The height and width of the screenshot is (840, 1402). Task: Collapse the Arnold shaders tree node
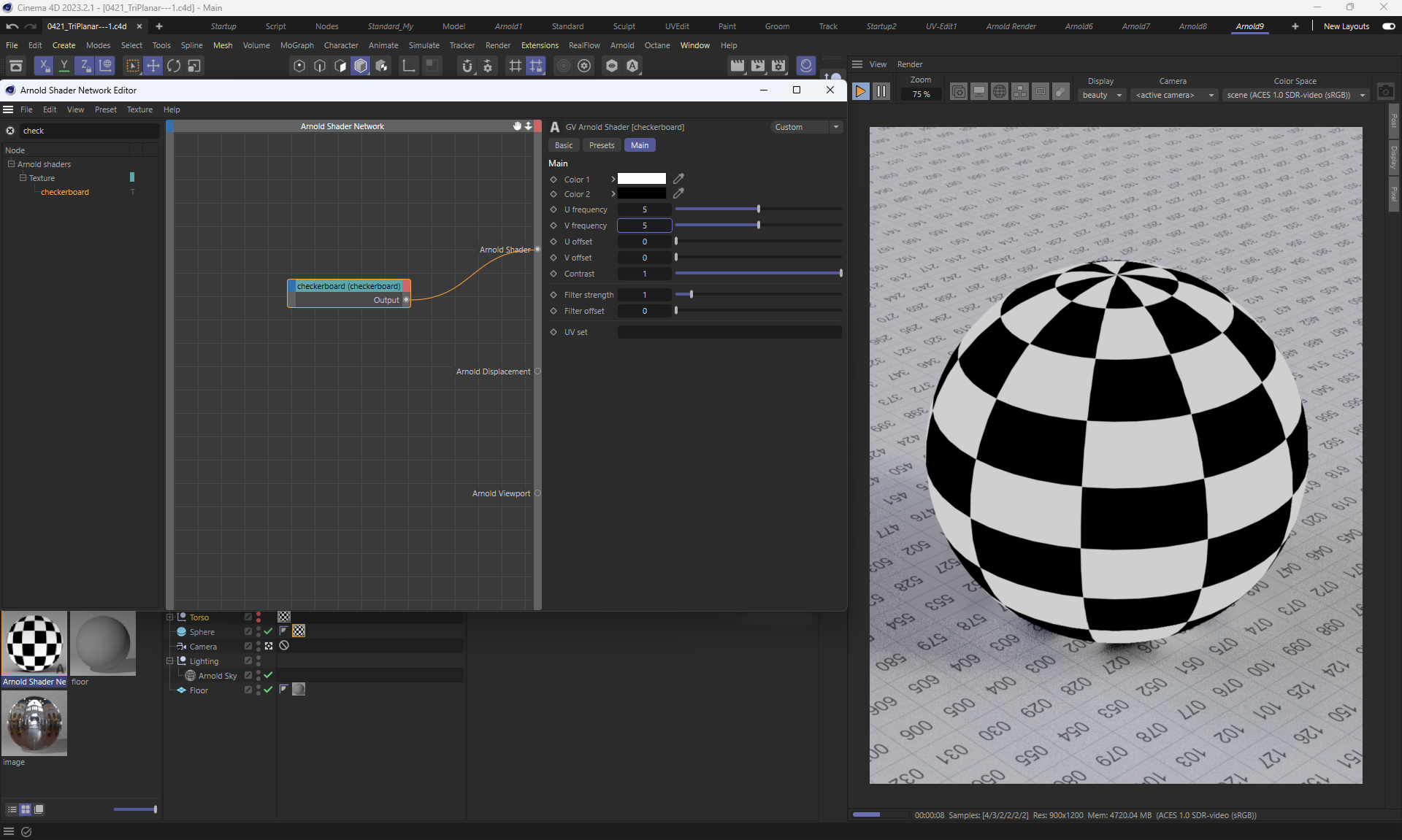(x=12, y=164)
